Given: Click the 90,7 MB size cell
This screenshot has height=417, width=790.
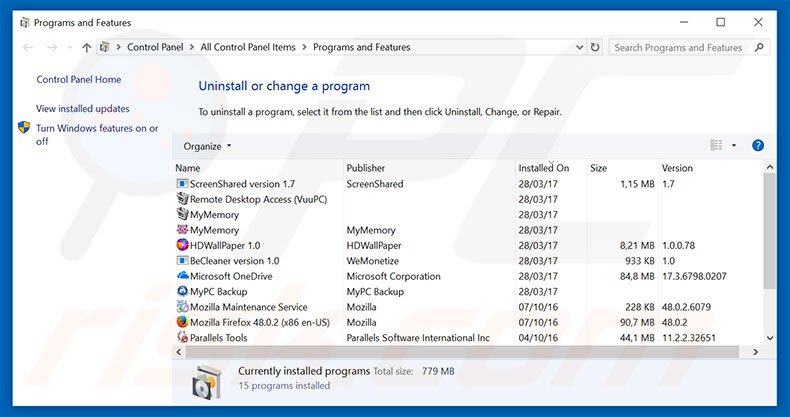Looking at the screenshot, I should (x=637, y=322).
